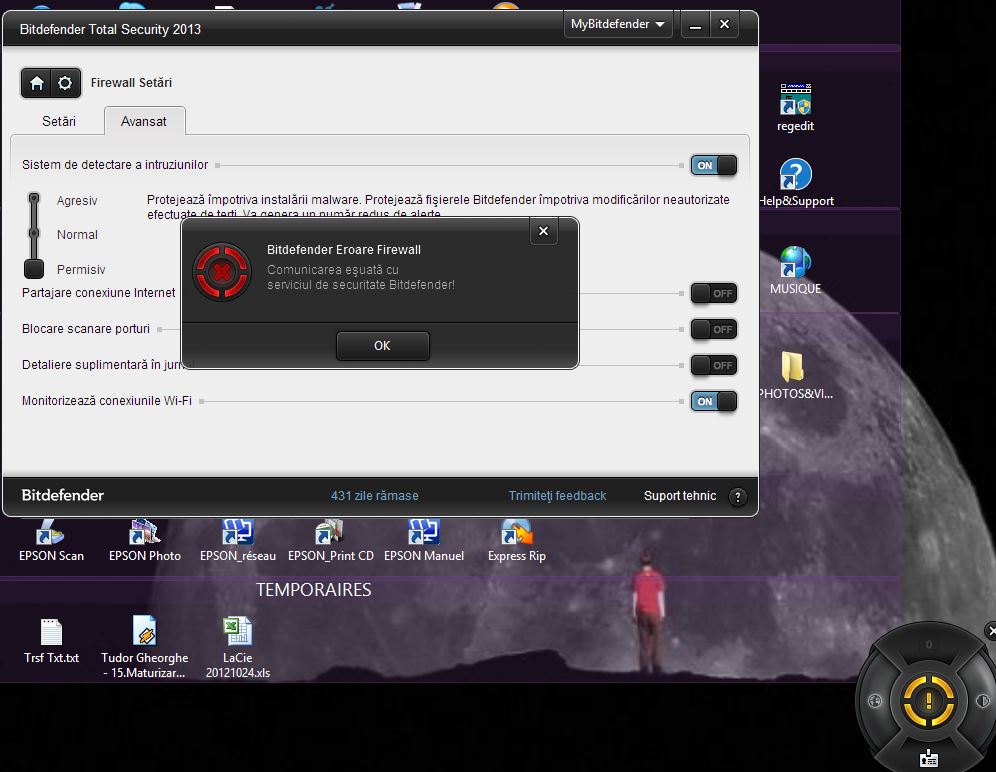The height and width of the screenshot is (772, 996).
Task: Confirm the firewall error with OK
Action: (x=382, y=346)
